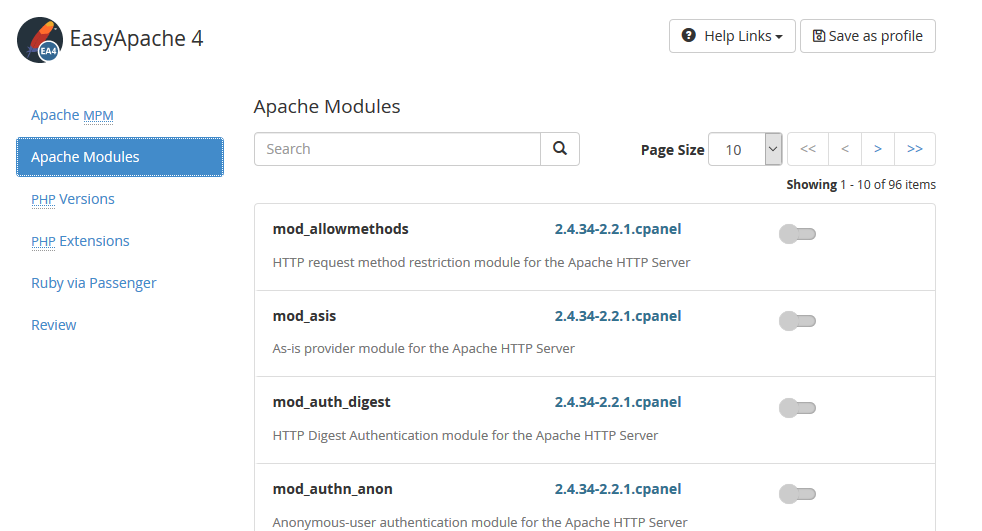This screenshot has width=982, height=531.
Task: Open the Apache MPM section
Action: coord(73,115)
